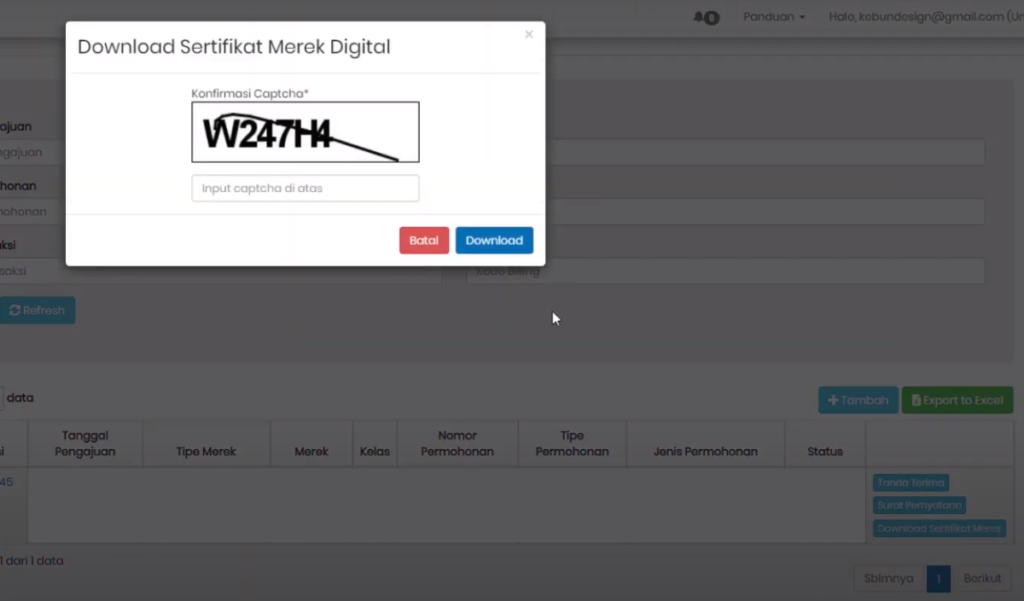The width and height of the screenshot is (1024, 601).
Task: Click the Tanggal Pengajuan column header
Action: tap(85, 443)
